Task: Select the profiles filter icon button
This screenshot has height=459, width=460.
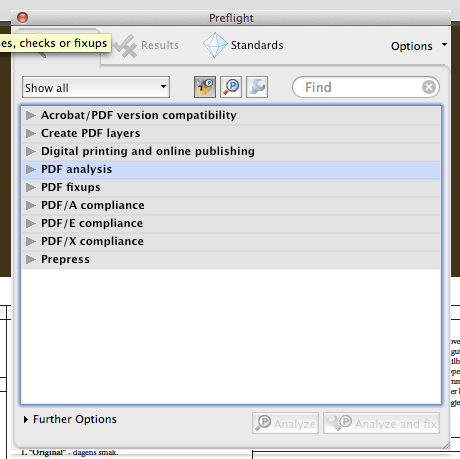Action: [x=205, y=87]
